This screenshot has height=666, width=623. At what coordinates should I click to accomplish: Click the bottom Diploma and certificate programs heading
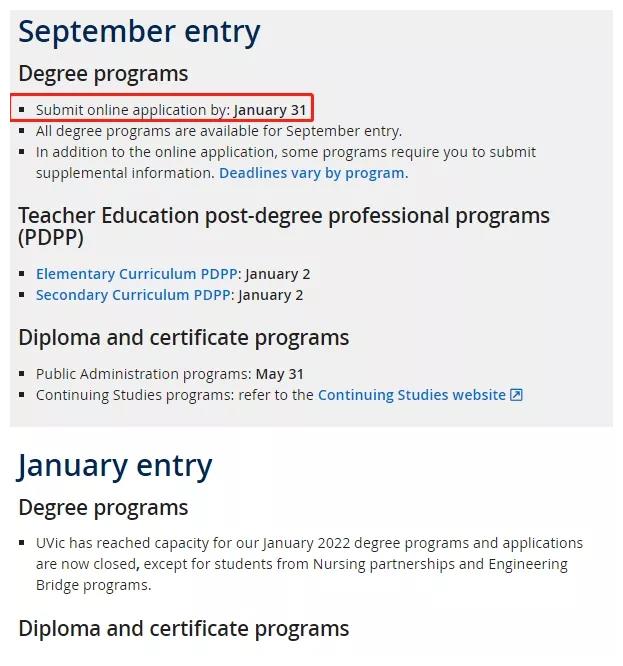click(x=183, y=629)
